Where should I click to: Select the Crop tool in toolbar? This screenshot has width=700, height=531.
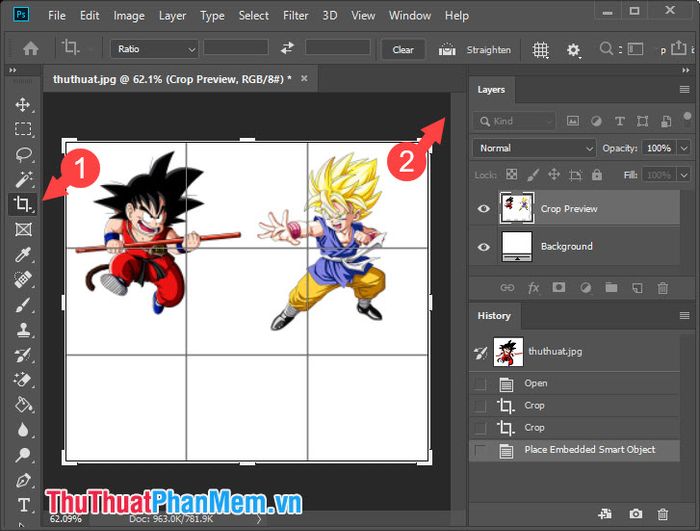coord(23,204)
